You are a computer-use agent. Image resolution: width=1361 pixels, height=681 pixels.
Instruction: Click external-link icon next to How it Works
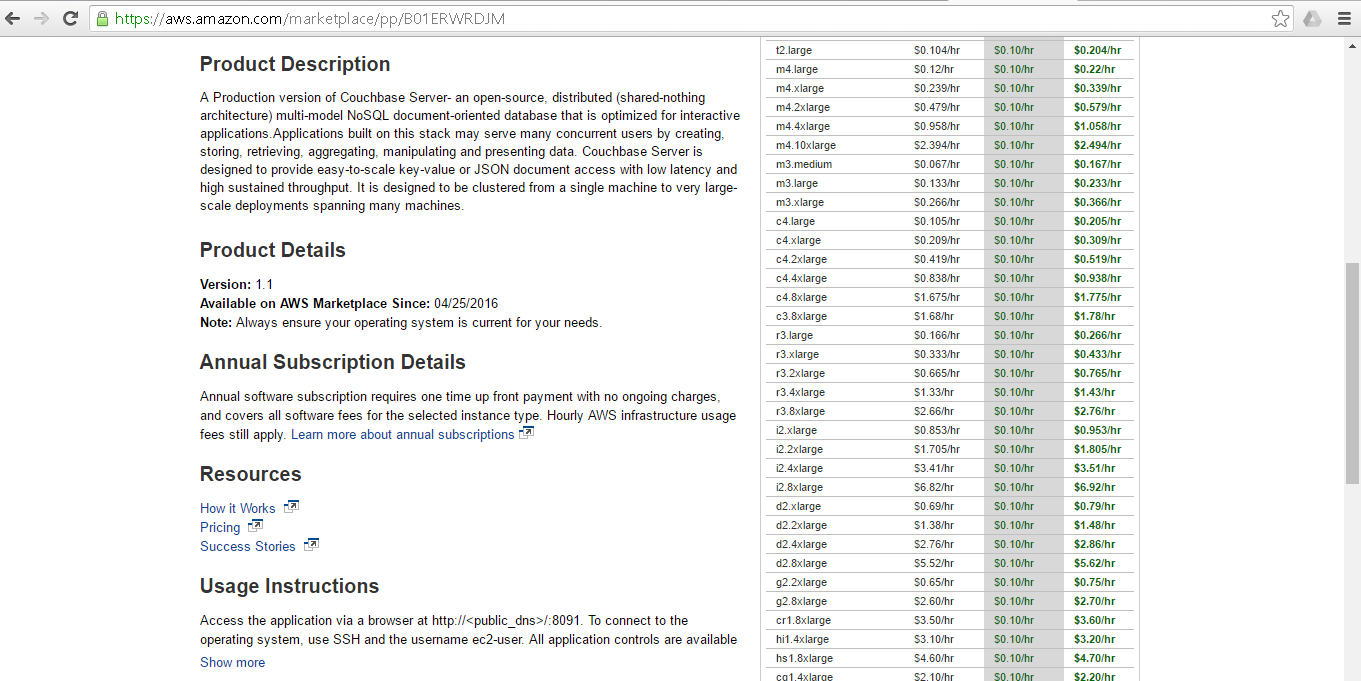coord(291,507)
